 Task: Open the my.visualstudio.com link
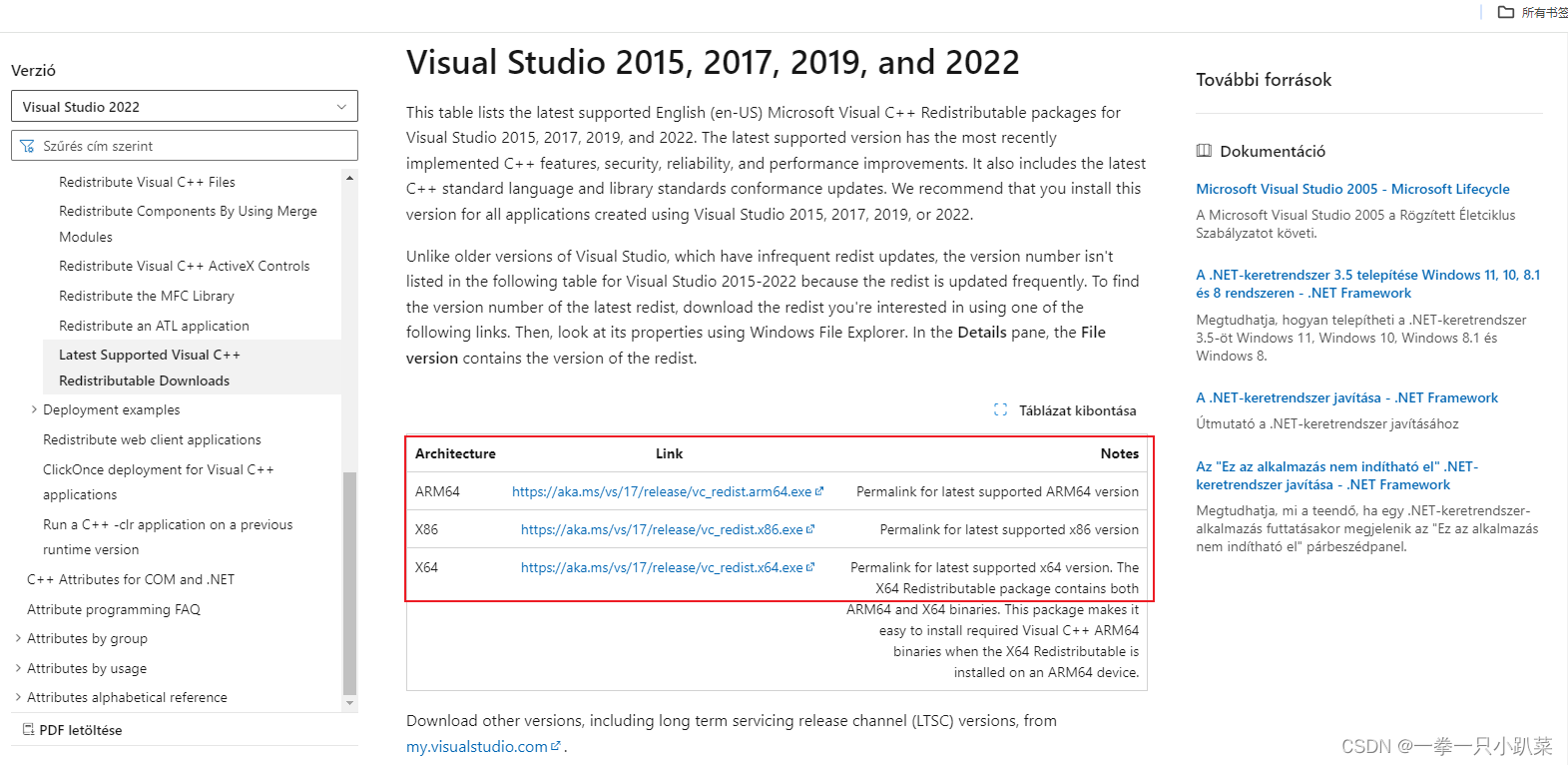[477, 747]
